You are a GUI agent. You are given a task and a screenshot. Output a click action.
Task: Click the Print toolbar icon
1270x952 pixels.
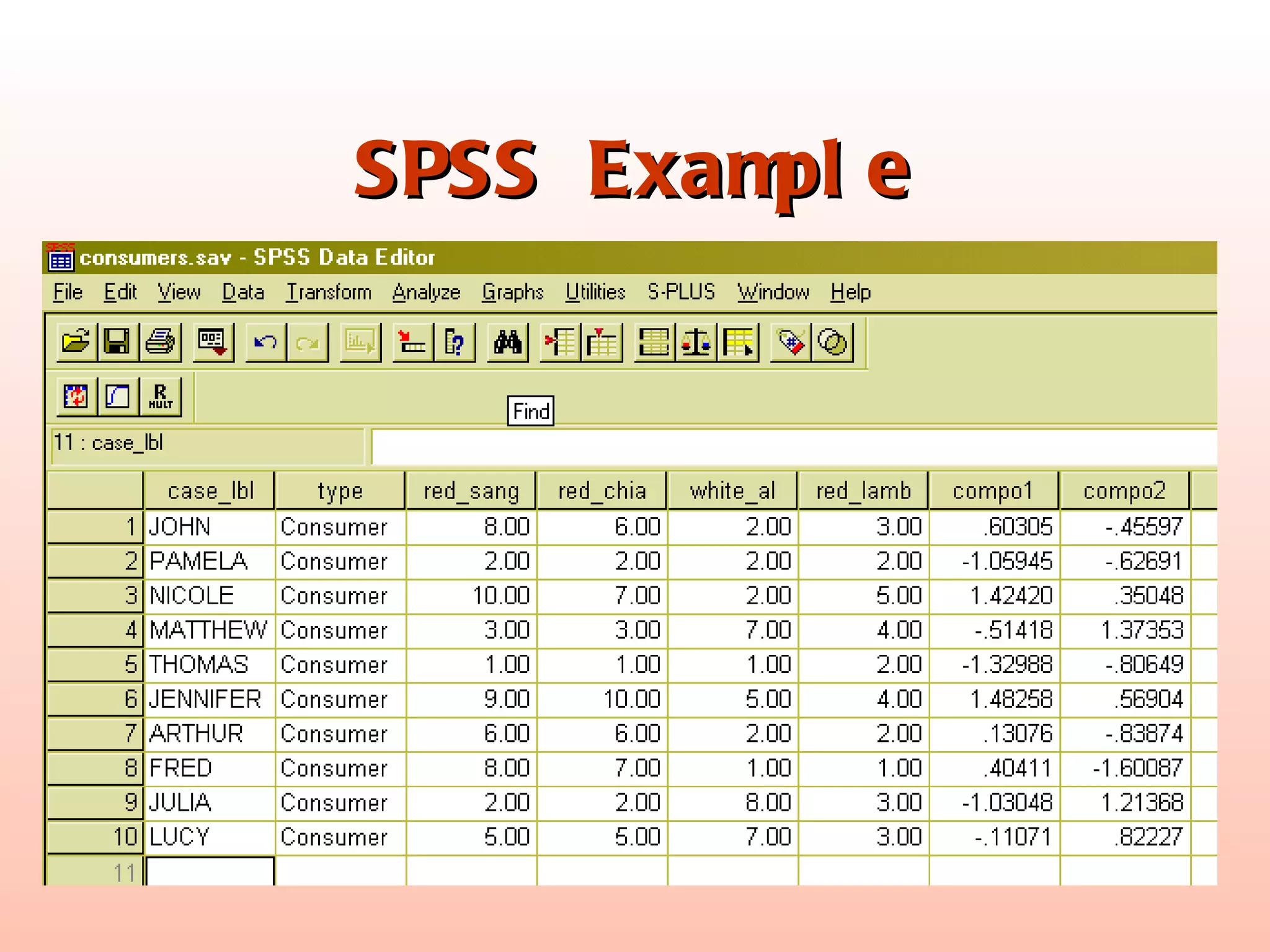[x=160, y=342]
